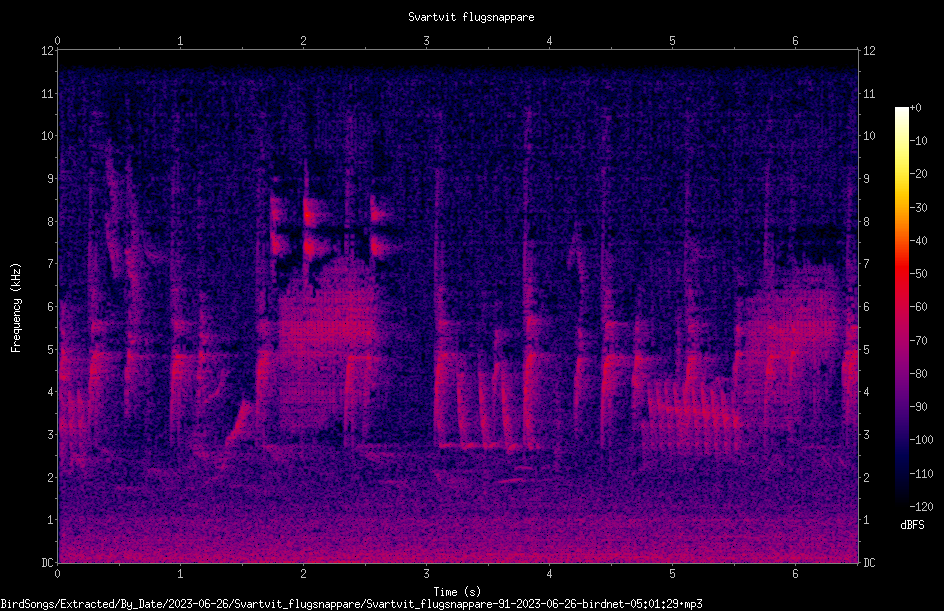This screenshot has width=944, height=611.
Task: Click the BirdSongs file path text at bottom
Action: tap(351, 604)
